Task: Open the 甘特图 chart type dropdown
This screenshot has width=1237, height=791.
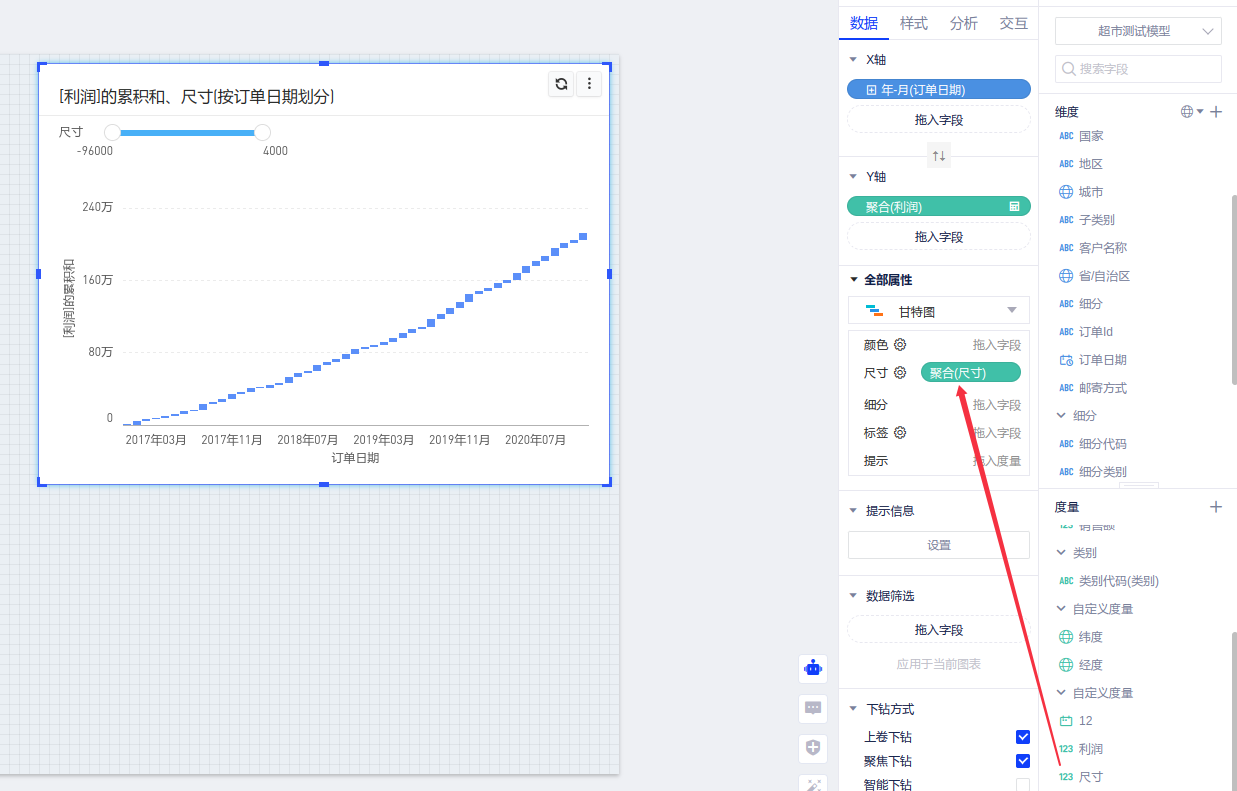Action: [x=938, y=311]
